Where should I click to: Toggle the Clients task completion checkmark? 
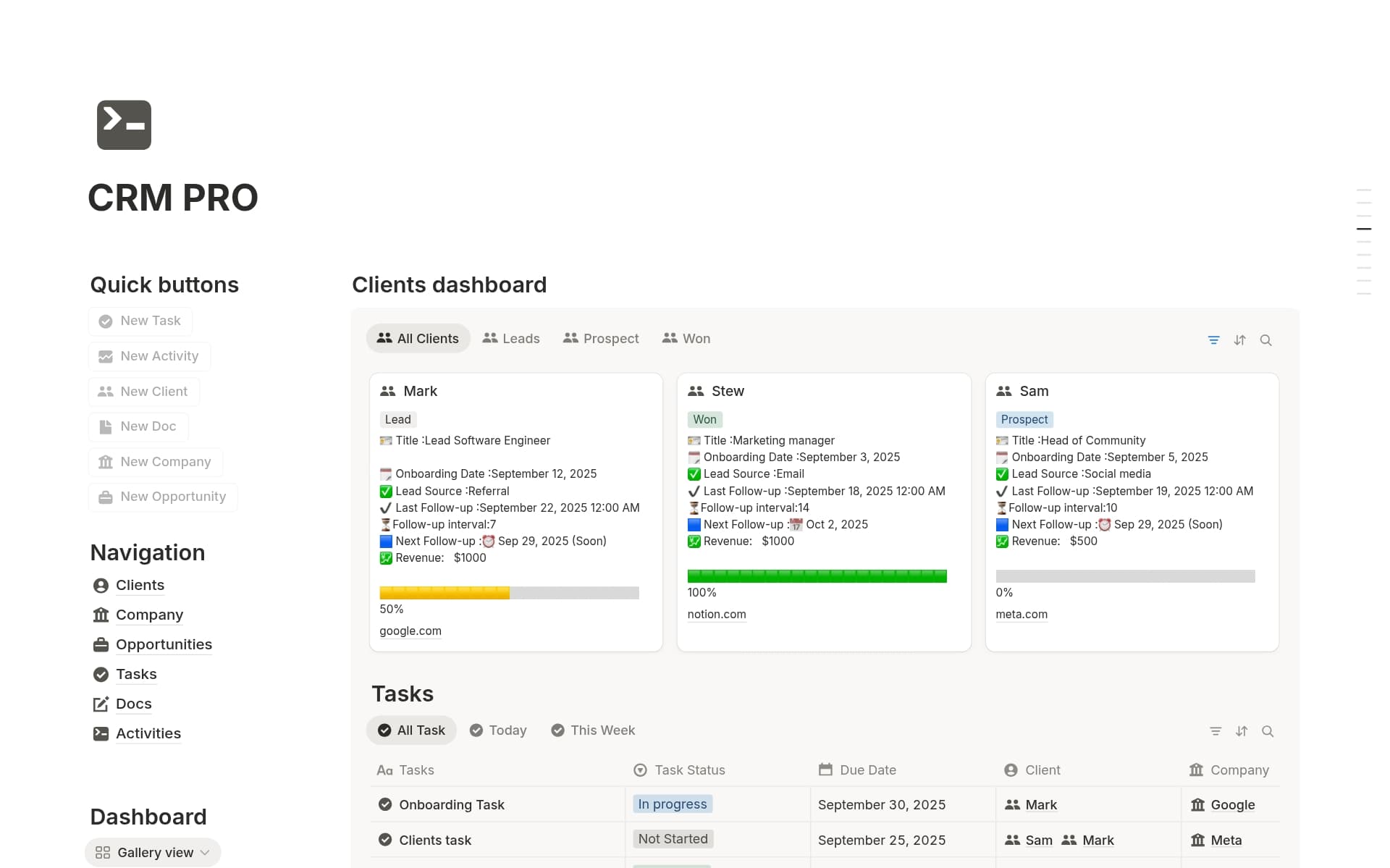[384, 840]
